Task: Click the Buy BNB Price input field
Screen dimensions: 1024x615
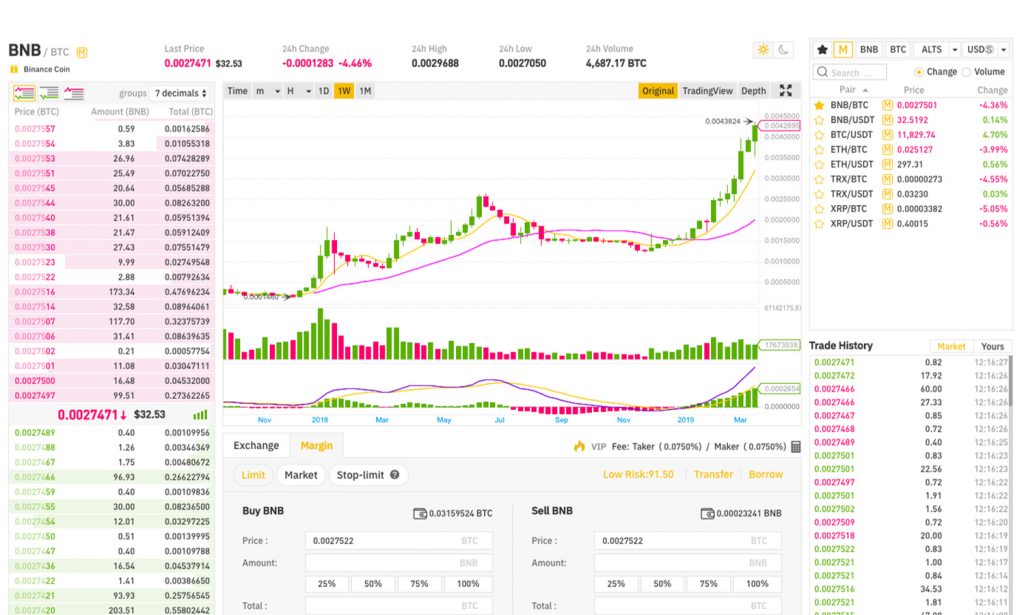Action: [399, 541]
